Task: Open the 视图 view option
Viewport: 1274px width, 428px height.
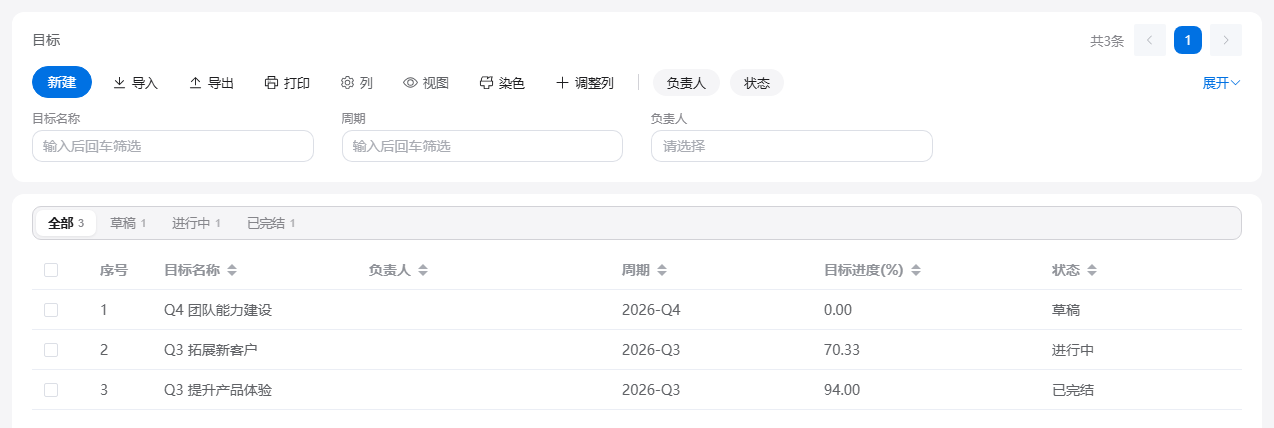Action: 426,83
